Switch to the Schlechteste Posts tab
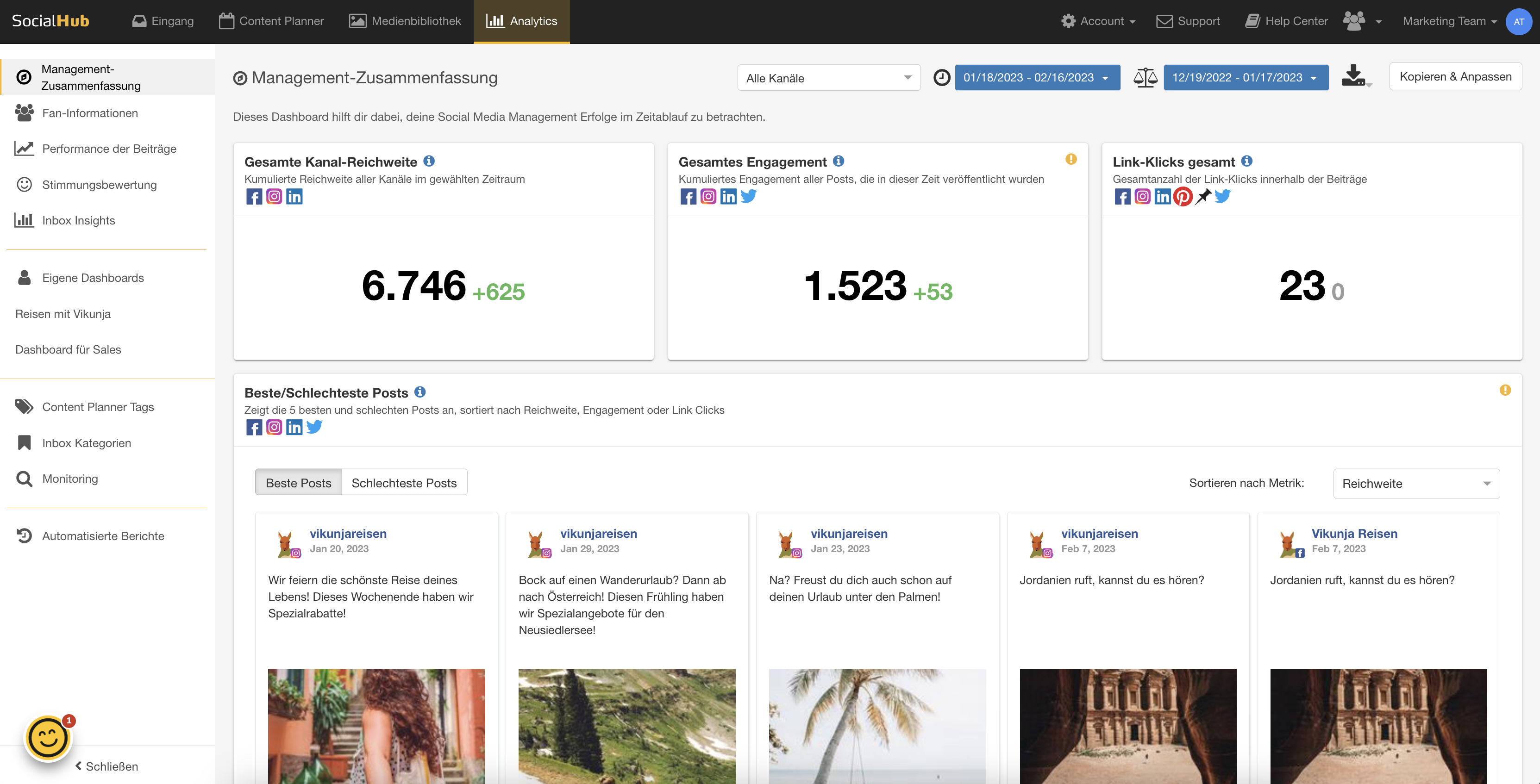 [404, 482]
